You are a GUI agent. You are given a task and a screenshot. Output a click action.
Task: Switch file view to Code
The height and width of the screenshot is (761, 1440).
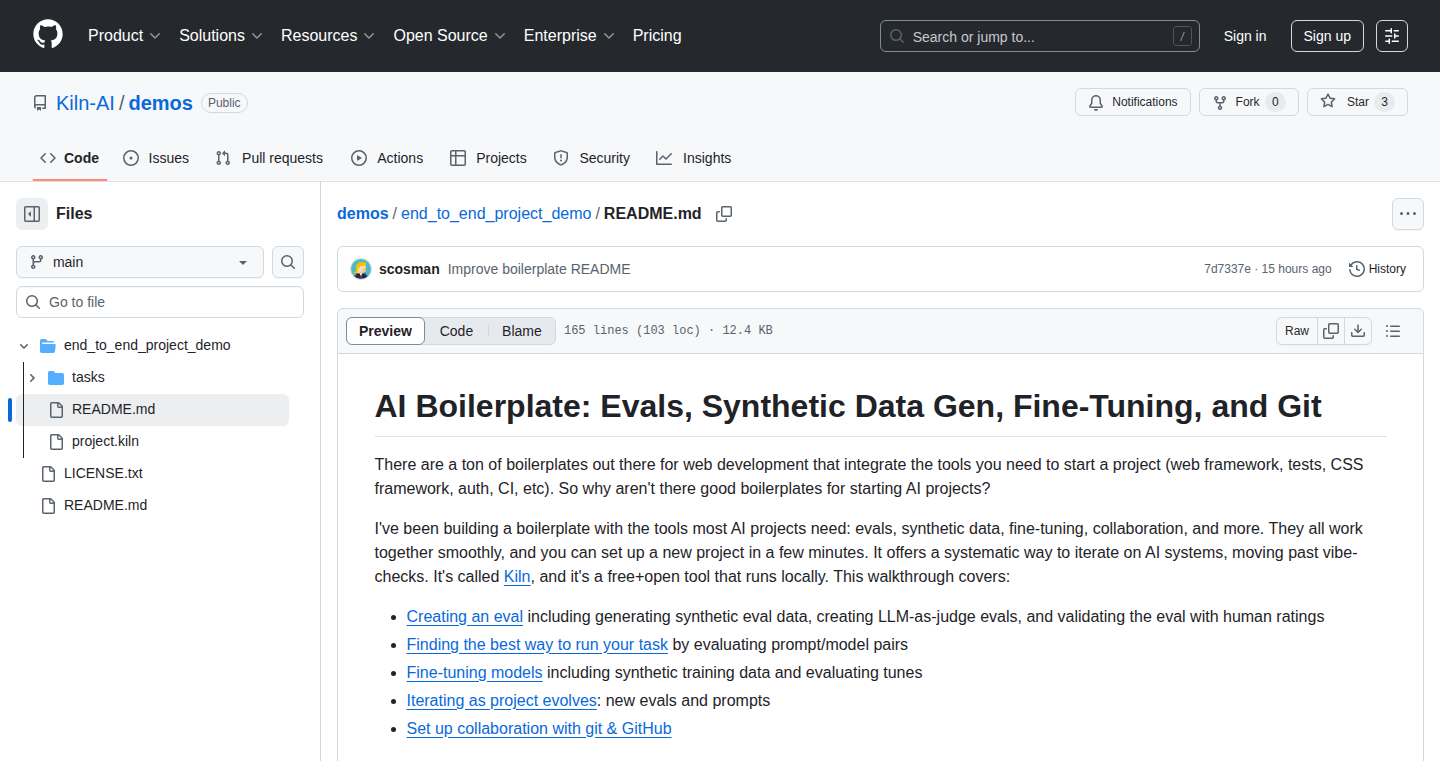pos(456,331)
